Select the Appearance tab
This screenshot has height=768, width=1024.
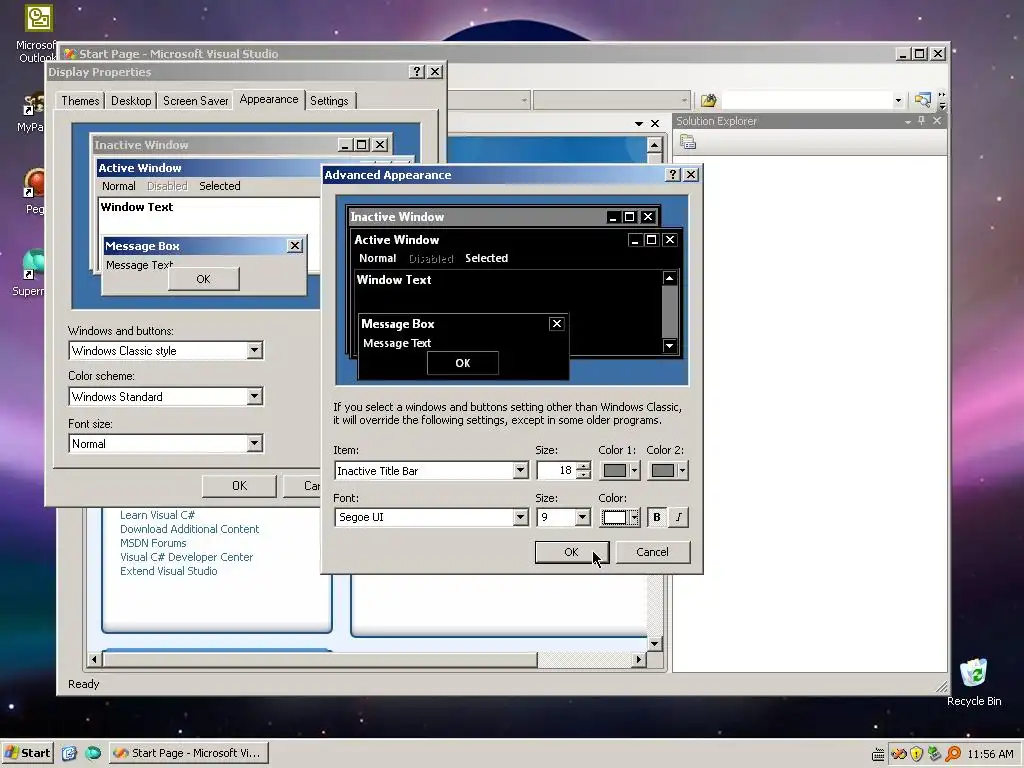pos(268,99)
